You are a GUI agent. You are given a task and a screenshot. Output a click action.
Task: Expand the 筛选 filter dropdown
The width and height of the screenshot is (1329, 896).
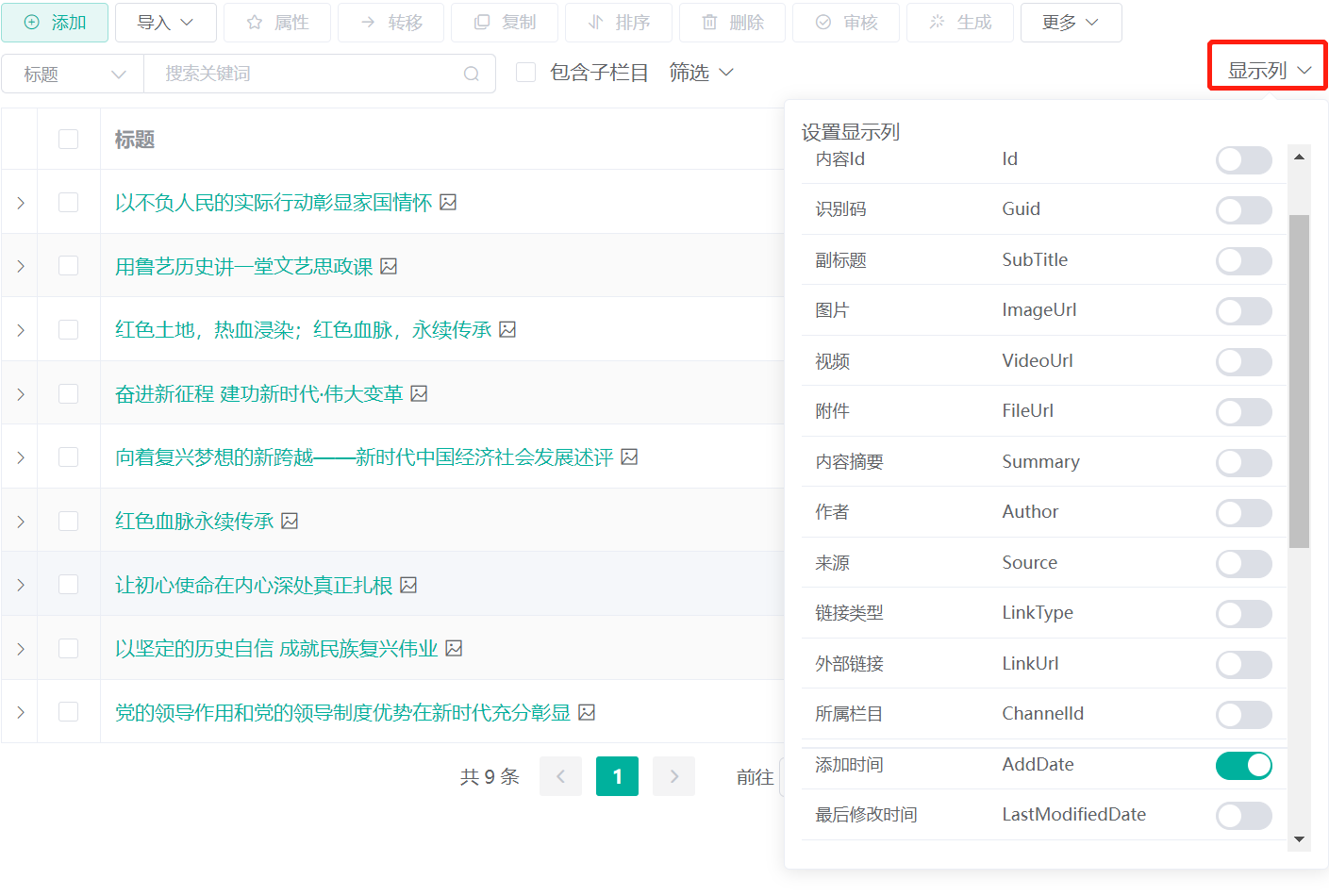click(701, 73)
